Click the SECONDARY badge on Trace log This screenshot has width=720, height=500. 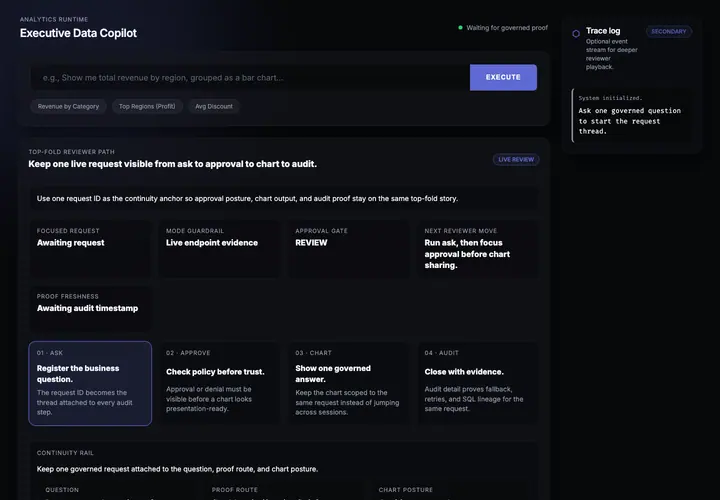(x=669, y=32)
